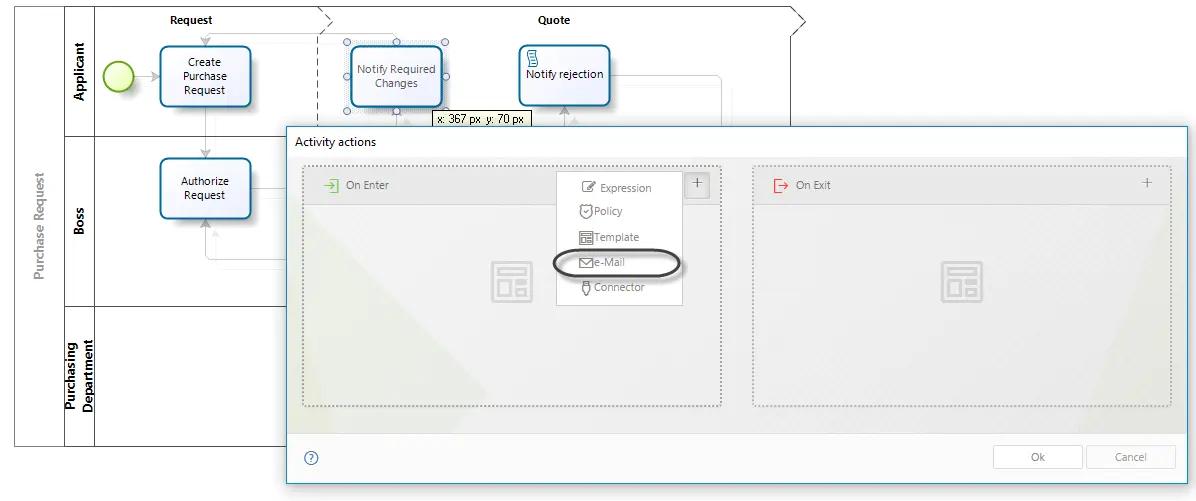
Task: Click the On Enter arrow icon
Action: point(330,185)
